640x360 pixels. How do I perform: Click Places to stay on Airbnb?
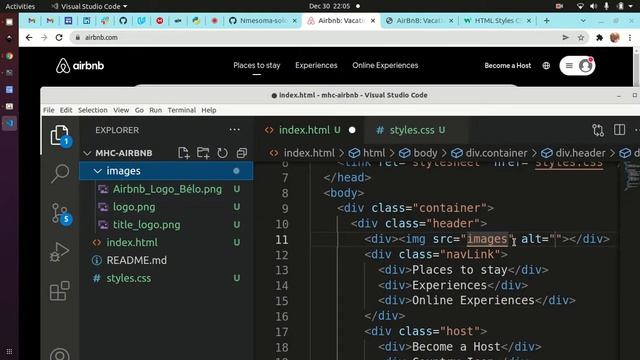(257, 65)
